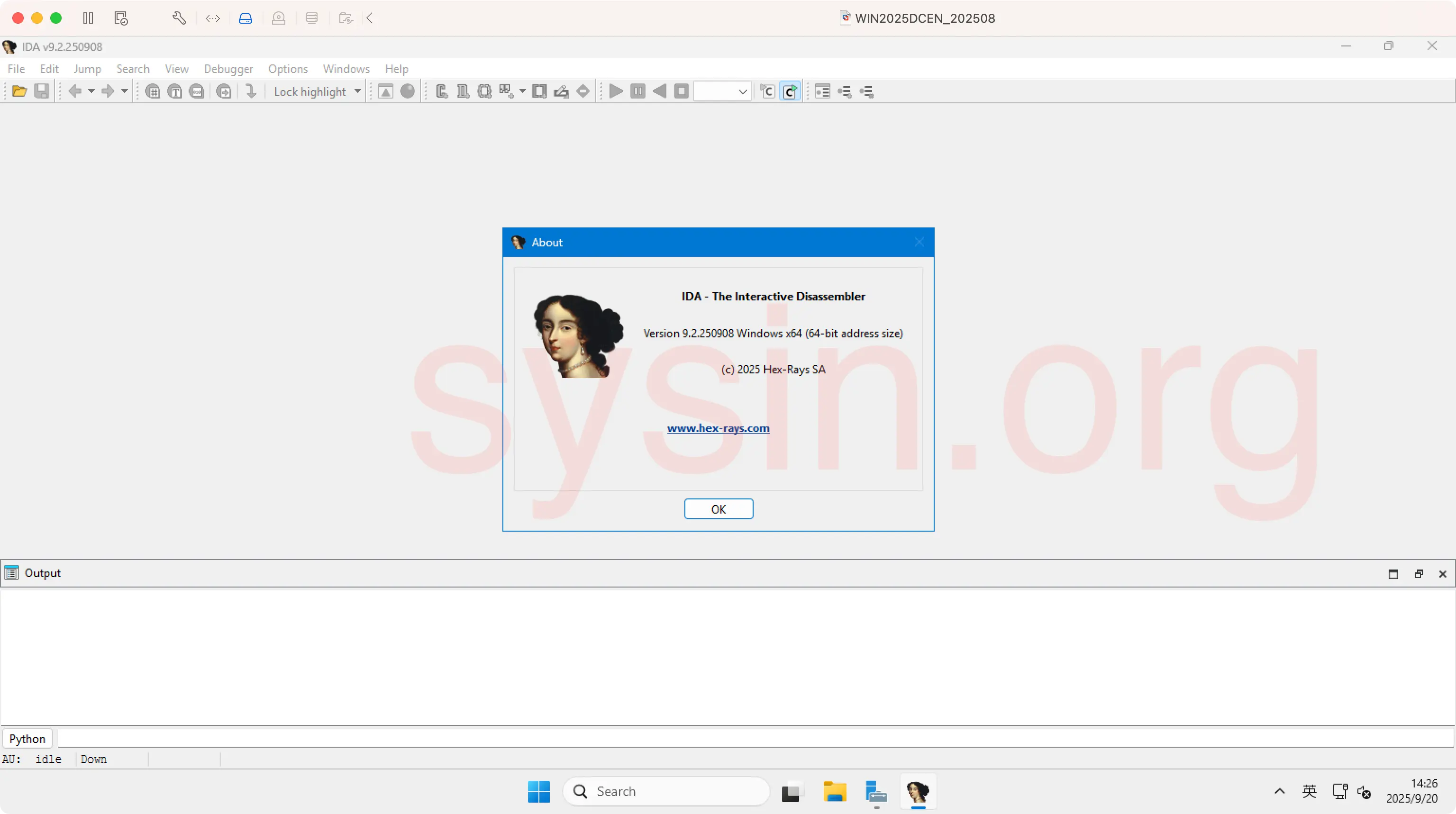This screenshot has width=1456, height=814.
Task: Click the gray circle toolbar icon
Action: pyautogui.click(x=408, y=91)
